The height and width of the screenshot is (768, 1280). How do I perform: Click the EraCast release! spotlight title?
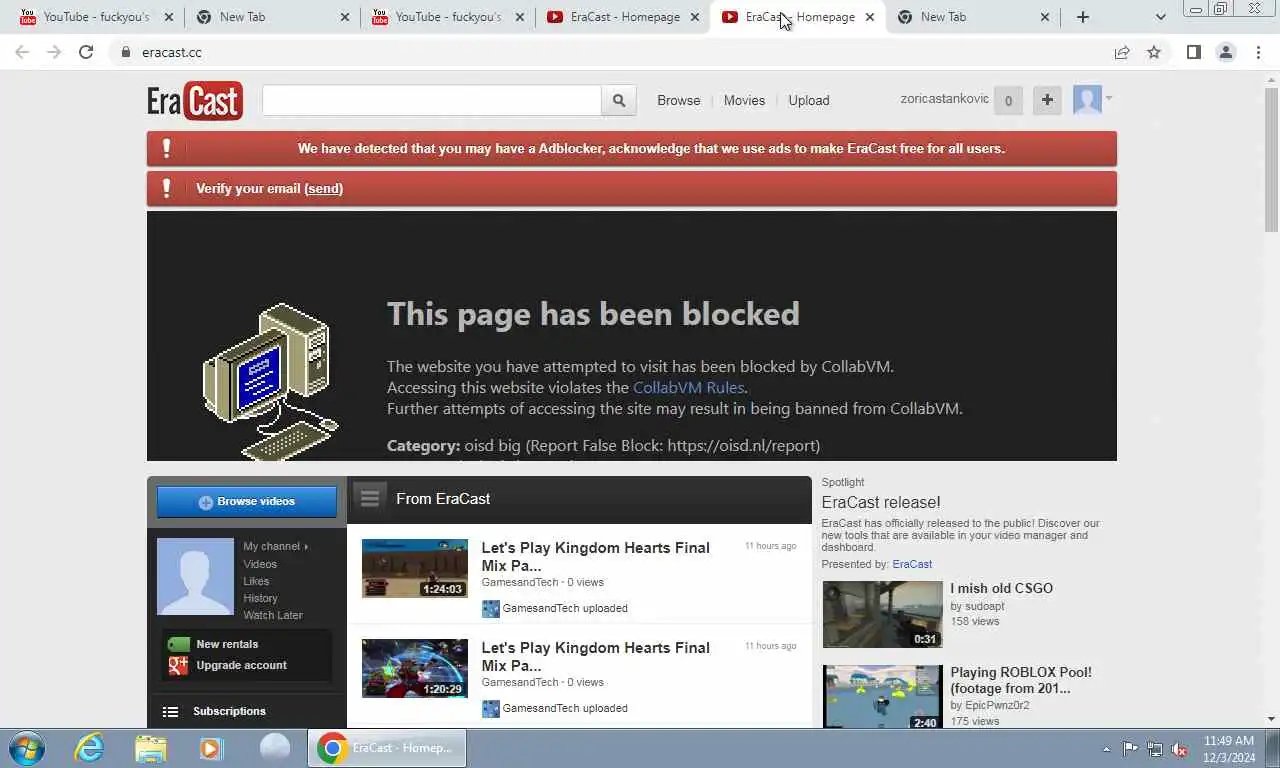tap(881, 502)
